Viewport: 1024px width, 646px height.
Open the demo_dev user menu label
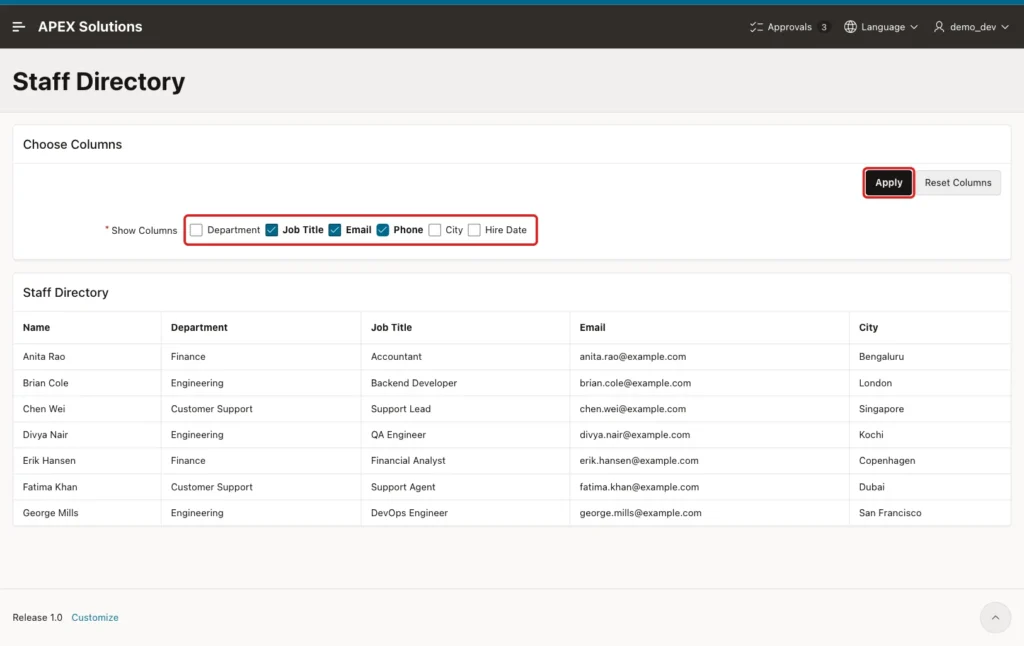[973, 27]
